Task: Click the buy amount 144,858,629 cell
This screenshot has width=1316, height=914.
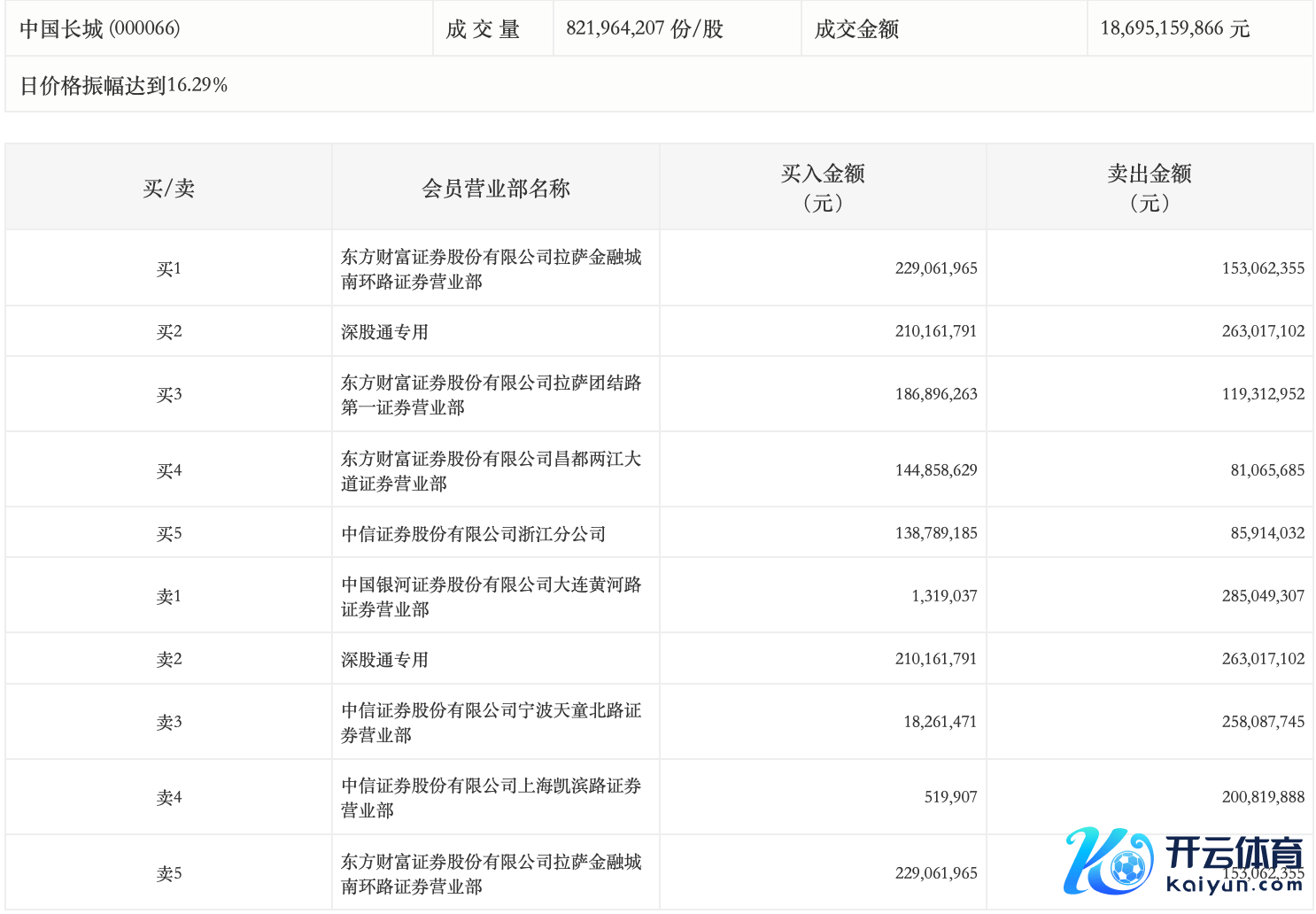Action: click(935, 470)
